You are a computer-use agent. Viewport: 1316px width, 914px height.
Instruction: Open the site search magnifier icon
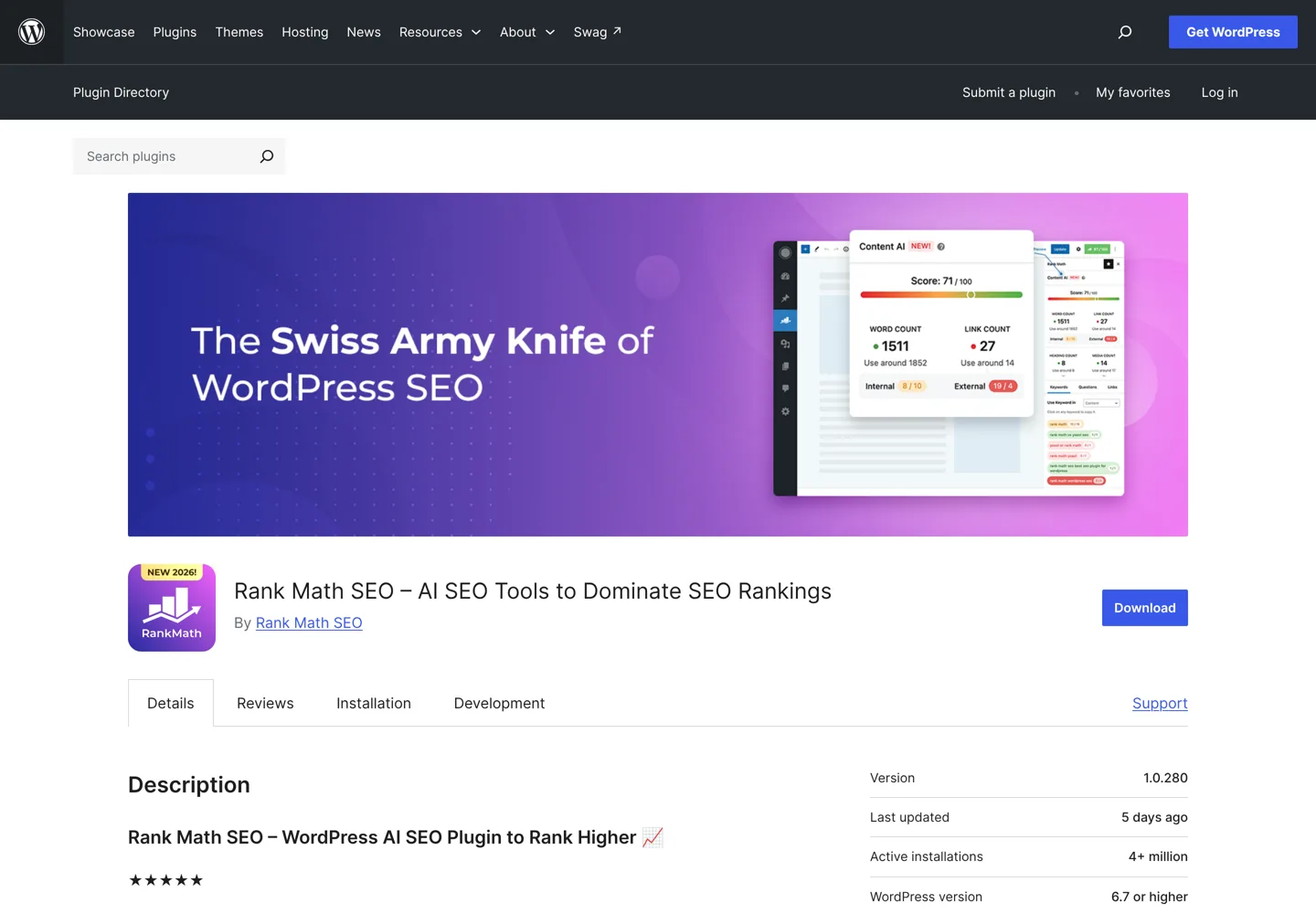tap(1125, 32)
